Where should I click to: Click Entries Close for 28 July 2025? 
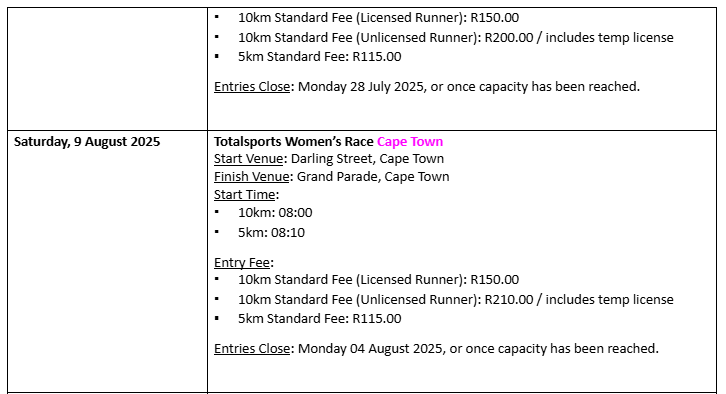252,87
